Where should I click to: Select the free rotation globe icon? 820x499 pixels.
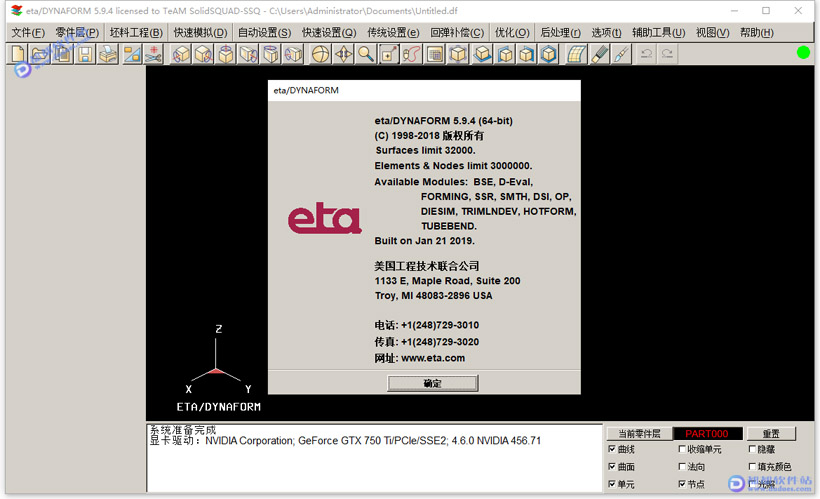coord(321,54)
